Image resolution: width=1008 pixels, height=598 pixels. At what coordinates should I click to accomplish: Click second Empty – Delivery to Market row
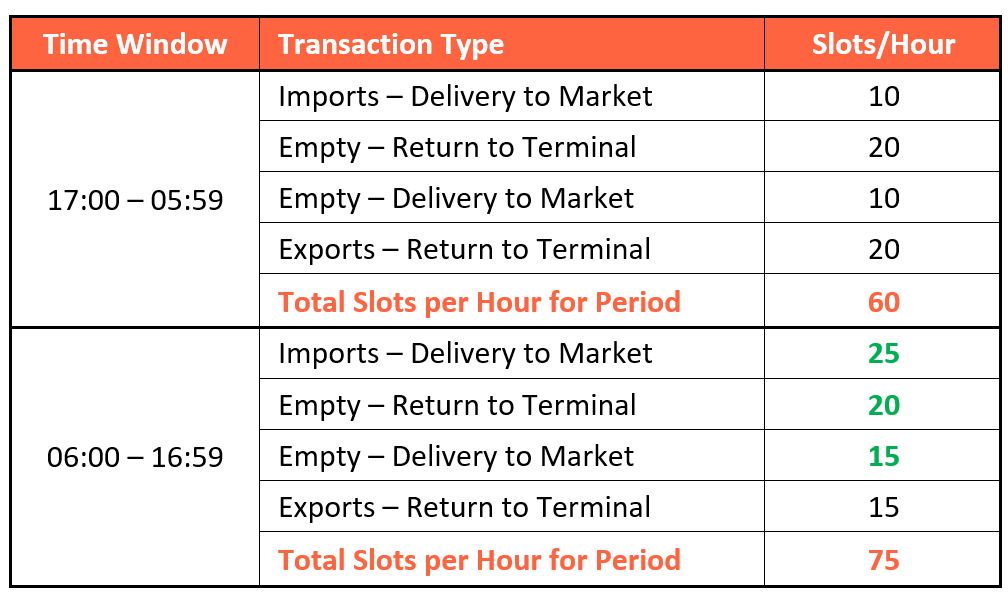(630, 455)
